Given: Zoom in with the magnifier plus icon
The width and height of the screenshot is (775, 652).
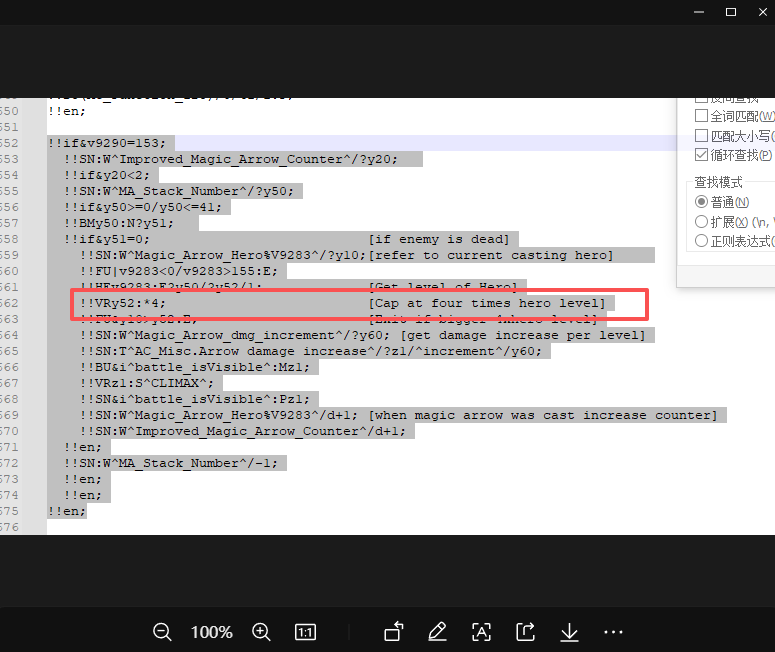Looking at the screenshot, I should pyautogui.click(x=261, y=632).
